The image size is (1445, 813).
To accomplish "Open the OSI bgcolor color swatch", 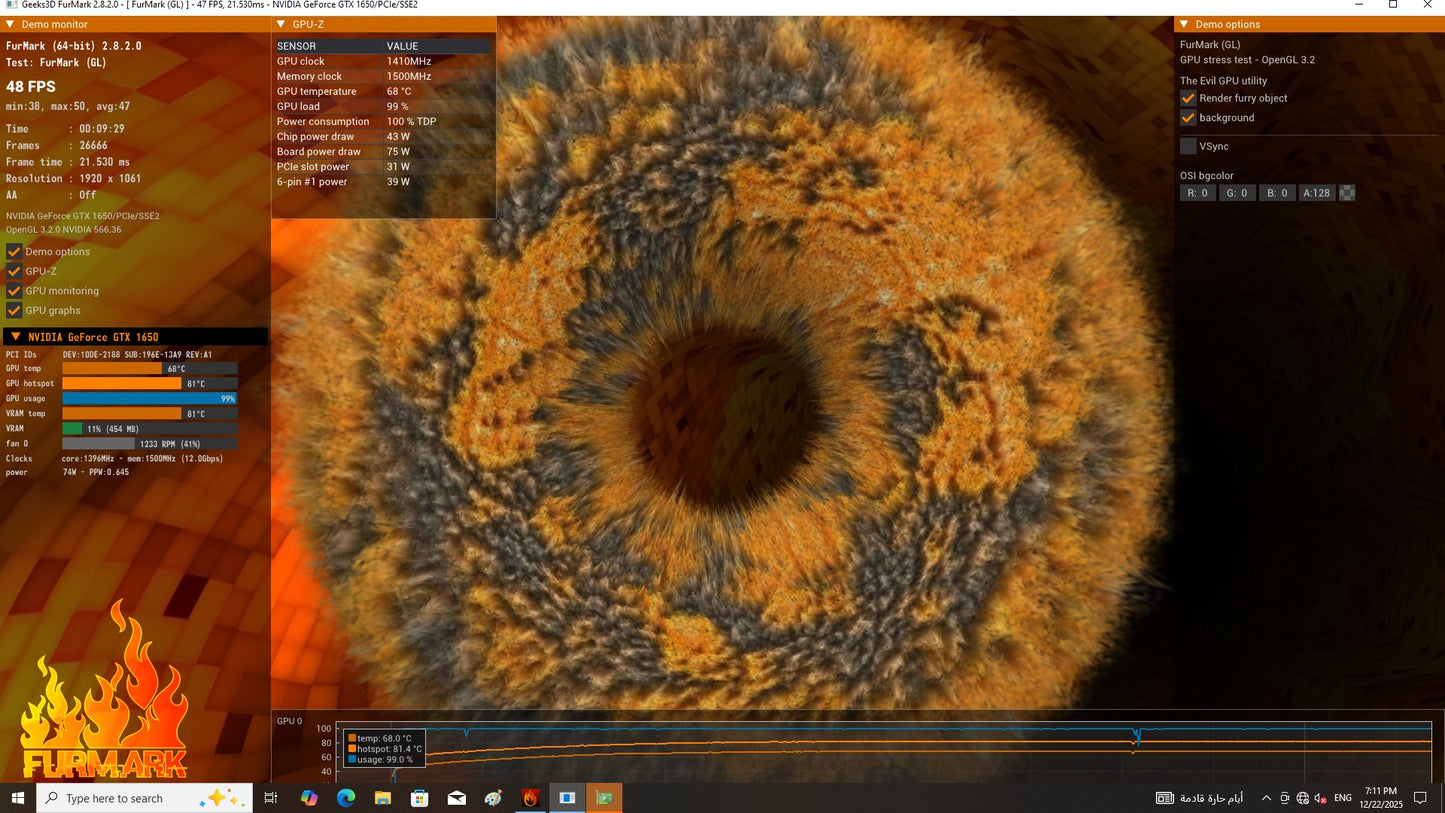I will 1347,193.
